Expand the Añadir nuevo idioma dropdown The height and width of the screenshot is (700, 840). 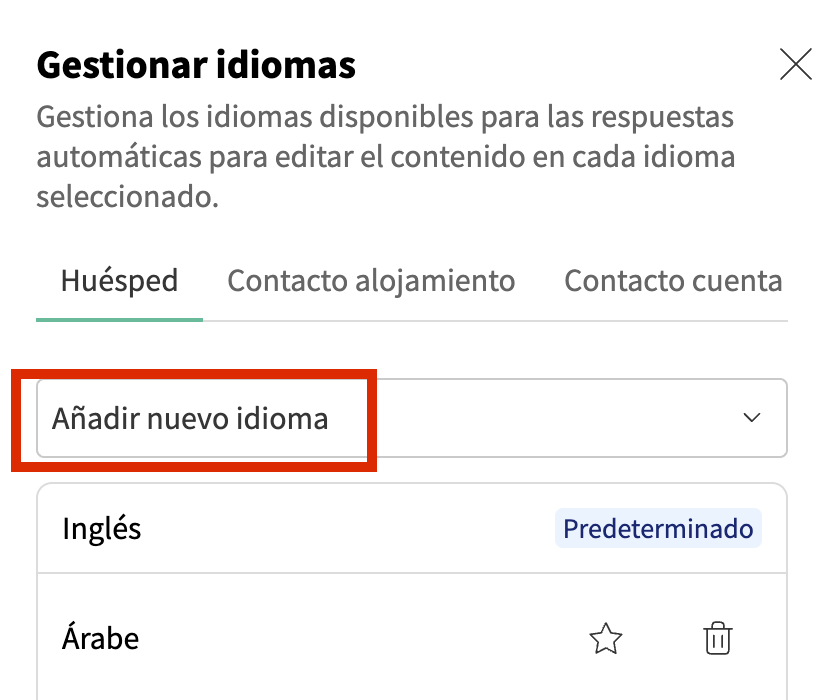point(411,418)
